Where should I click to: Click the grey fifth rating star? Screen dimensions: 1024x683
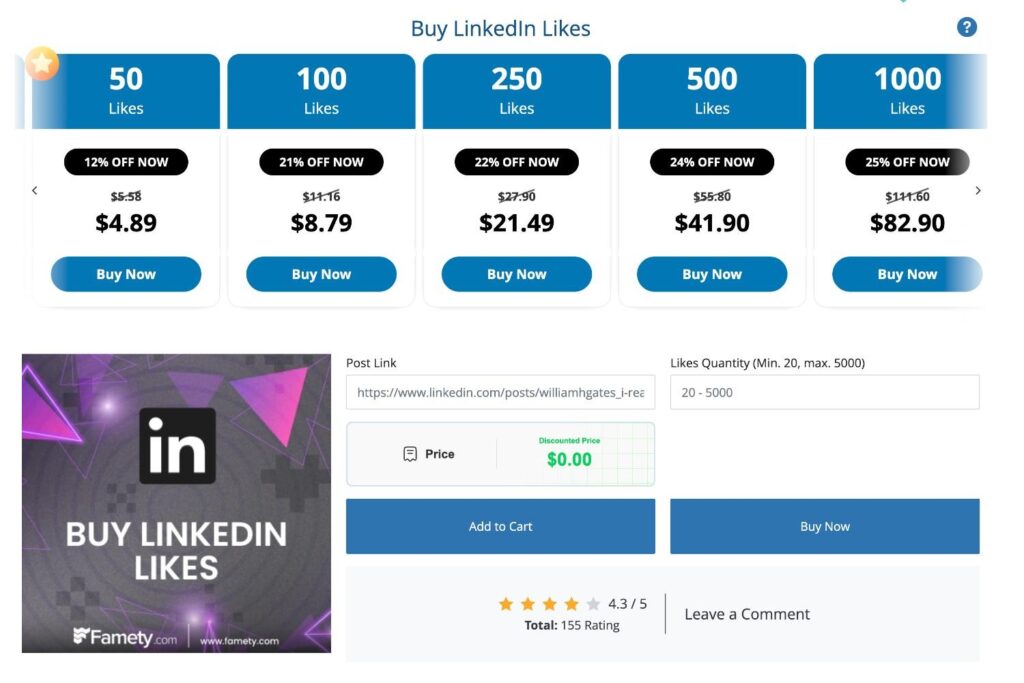coord(593,604)
